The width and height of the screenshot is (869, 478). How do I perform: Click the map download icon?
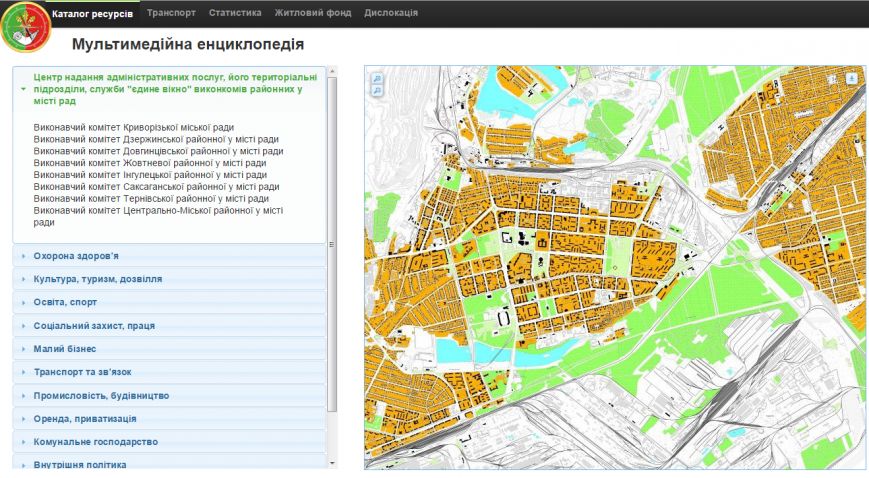click(x=852, y=79)
